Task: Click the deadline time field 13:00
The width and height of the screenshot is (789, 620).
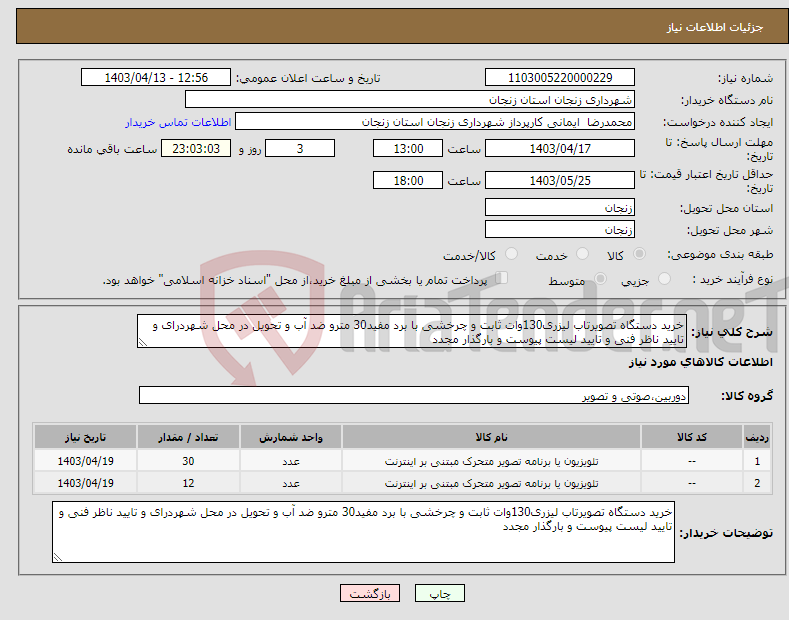Action: pos(408,148)
